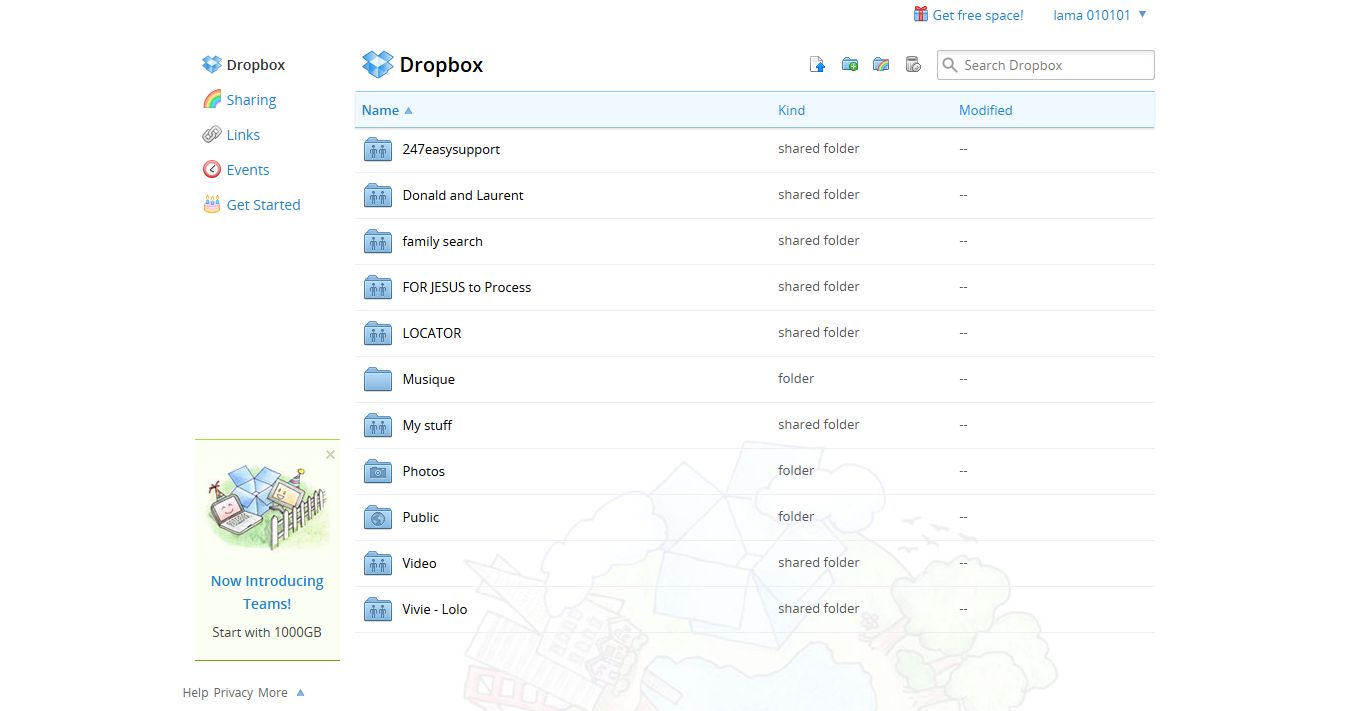Click the rainbow icon next to Sharing
This screenshot has height=711, width=1349.
212,100
